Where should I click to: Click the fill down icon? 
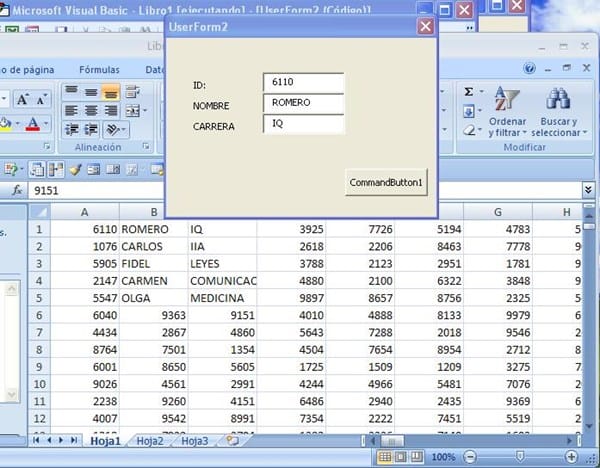coord(469,111)
